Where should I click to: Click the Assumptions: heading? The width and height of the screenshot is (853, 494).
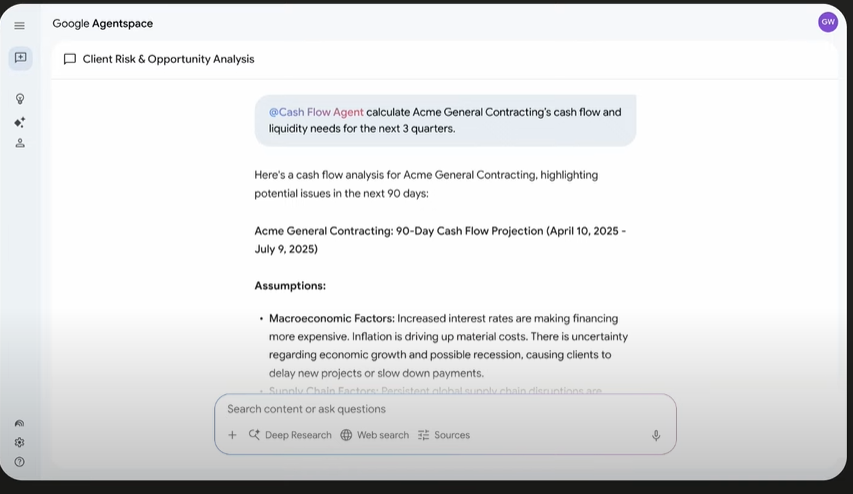[x=290, y=286]
